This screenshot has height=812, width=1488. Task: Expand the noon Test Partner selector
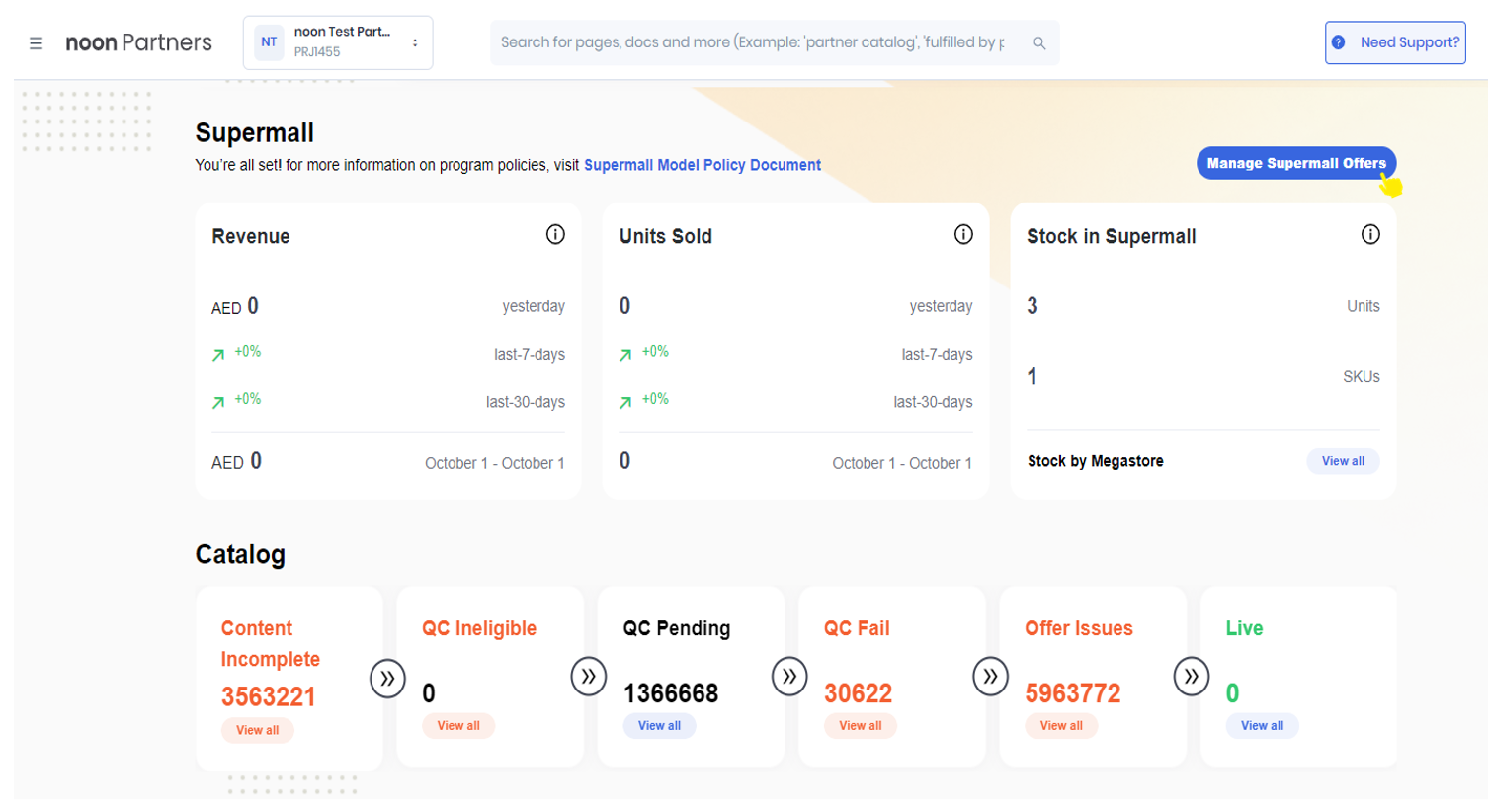click(x=338, y=42)
